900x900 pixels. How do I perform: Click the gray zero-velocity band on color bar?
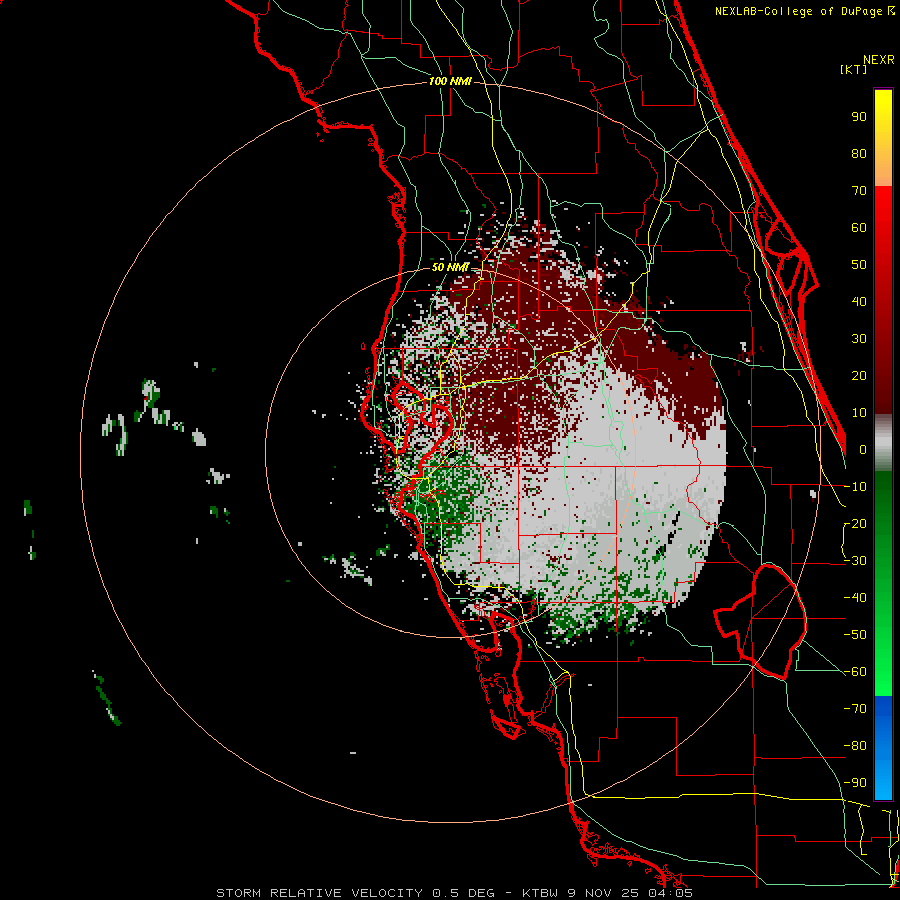coord(883,443)
